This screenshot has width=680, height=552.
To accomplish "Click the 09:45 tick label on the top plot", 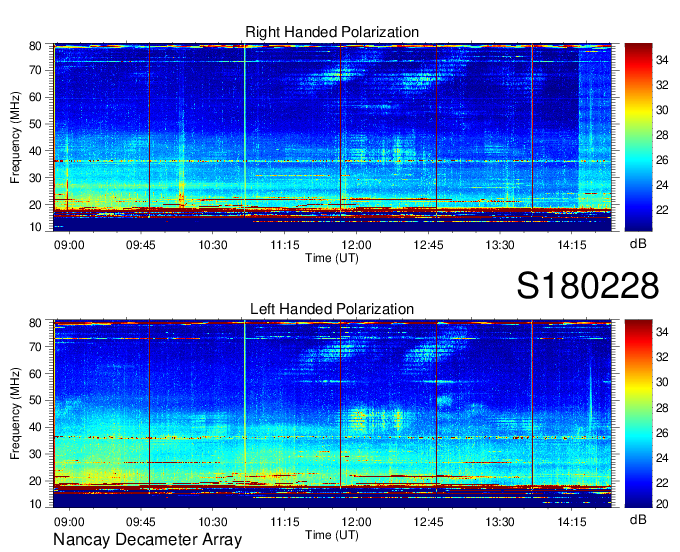I will click(x=141, y=245).
